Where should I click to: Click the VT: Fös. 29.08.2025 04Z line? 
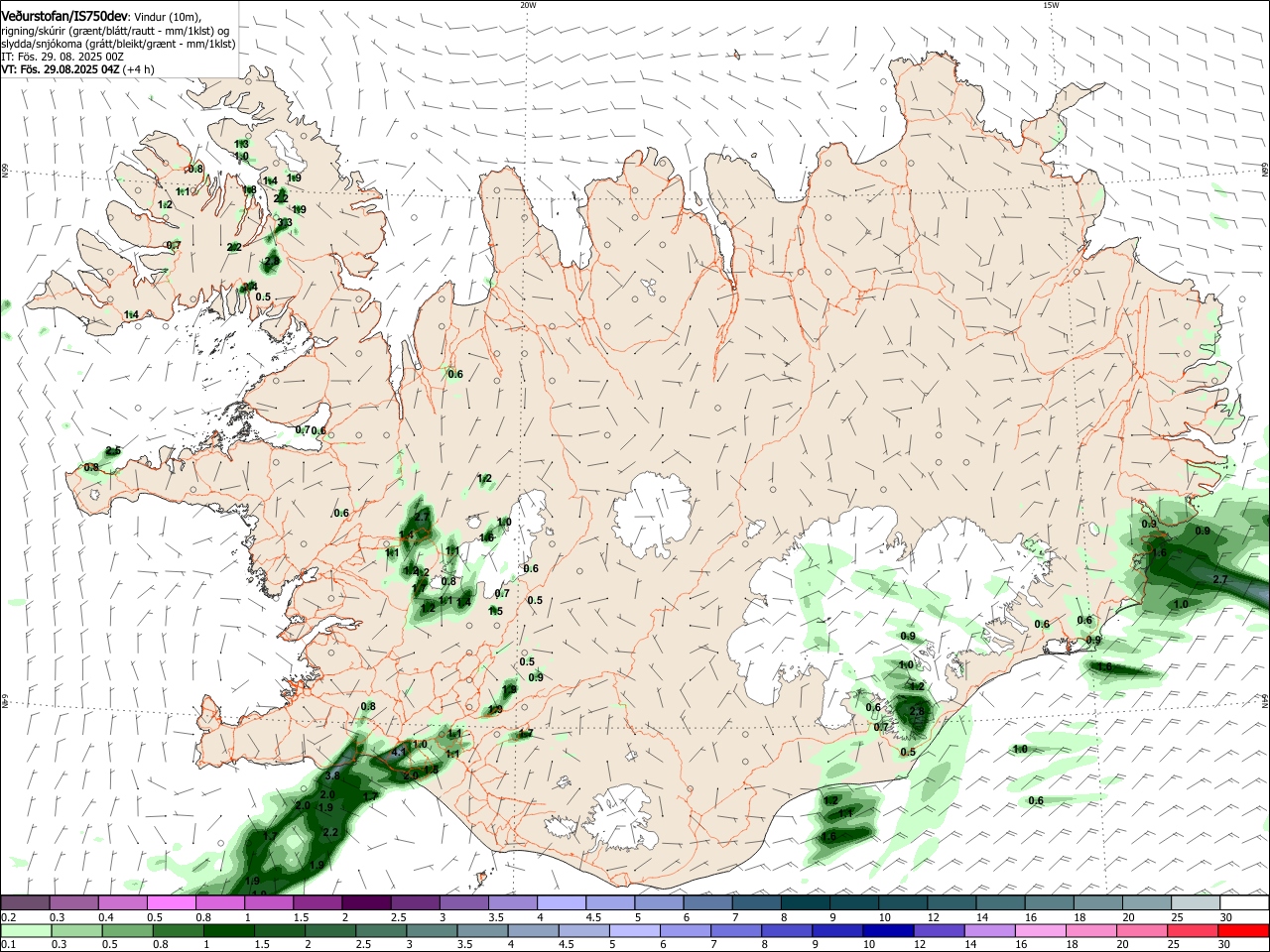point(61,69)
